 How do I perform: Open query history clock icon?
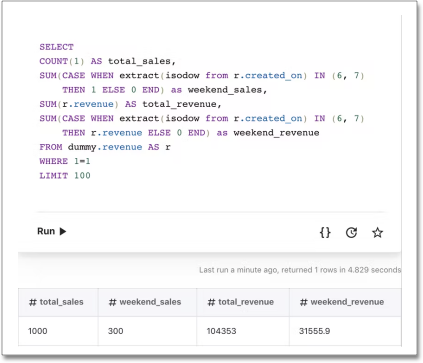(x=351, y=232)
